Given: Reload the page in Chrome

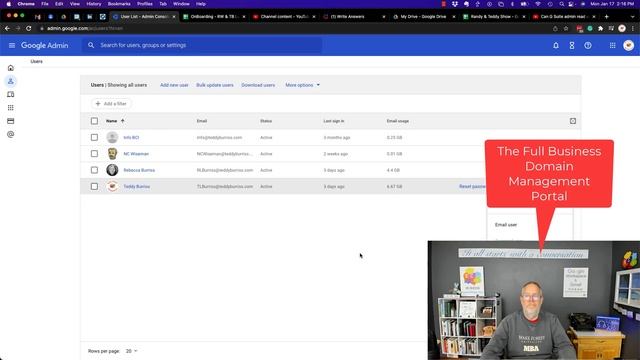Looking at the screenshot, I should coord(29,29).
